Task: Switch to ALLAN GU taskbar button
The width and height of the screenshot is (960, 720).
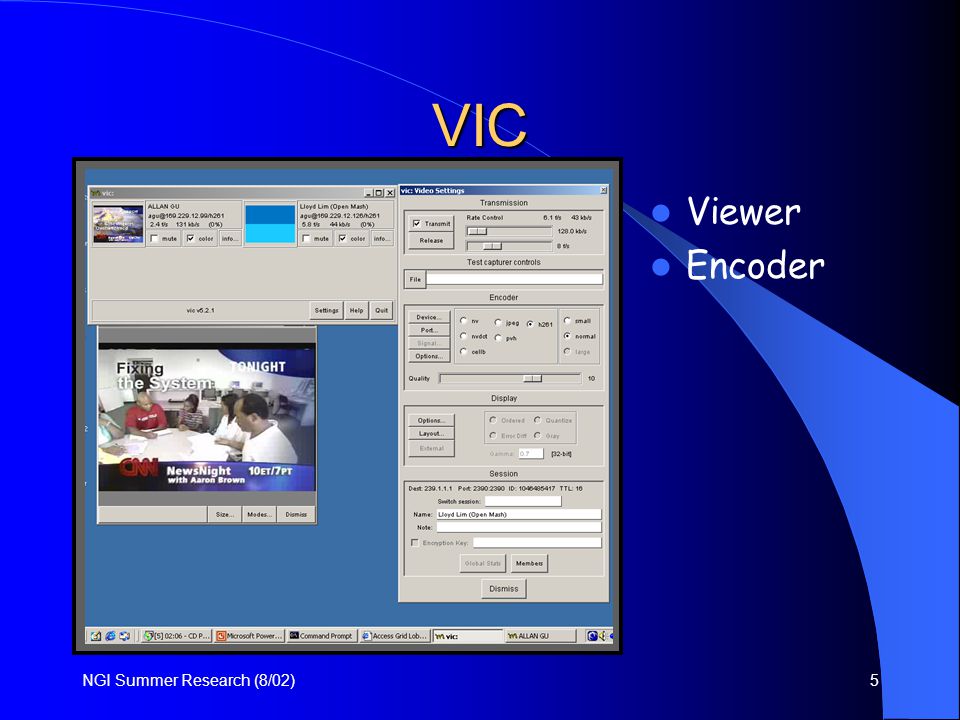Action: coord(541,636)
